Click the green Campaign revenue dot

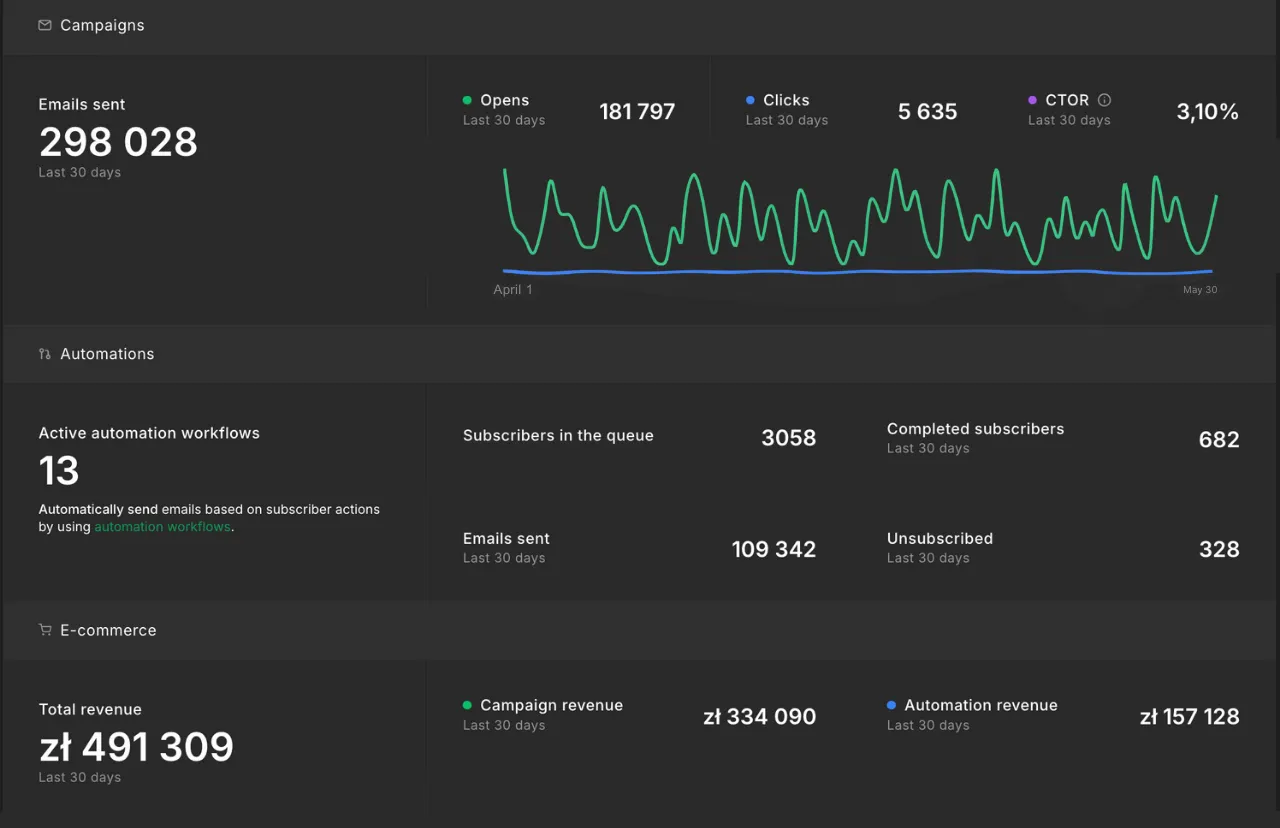click(x=467, y=705)
